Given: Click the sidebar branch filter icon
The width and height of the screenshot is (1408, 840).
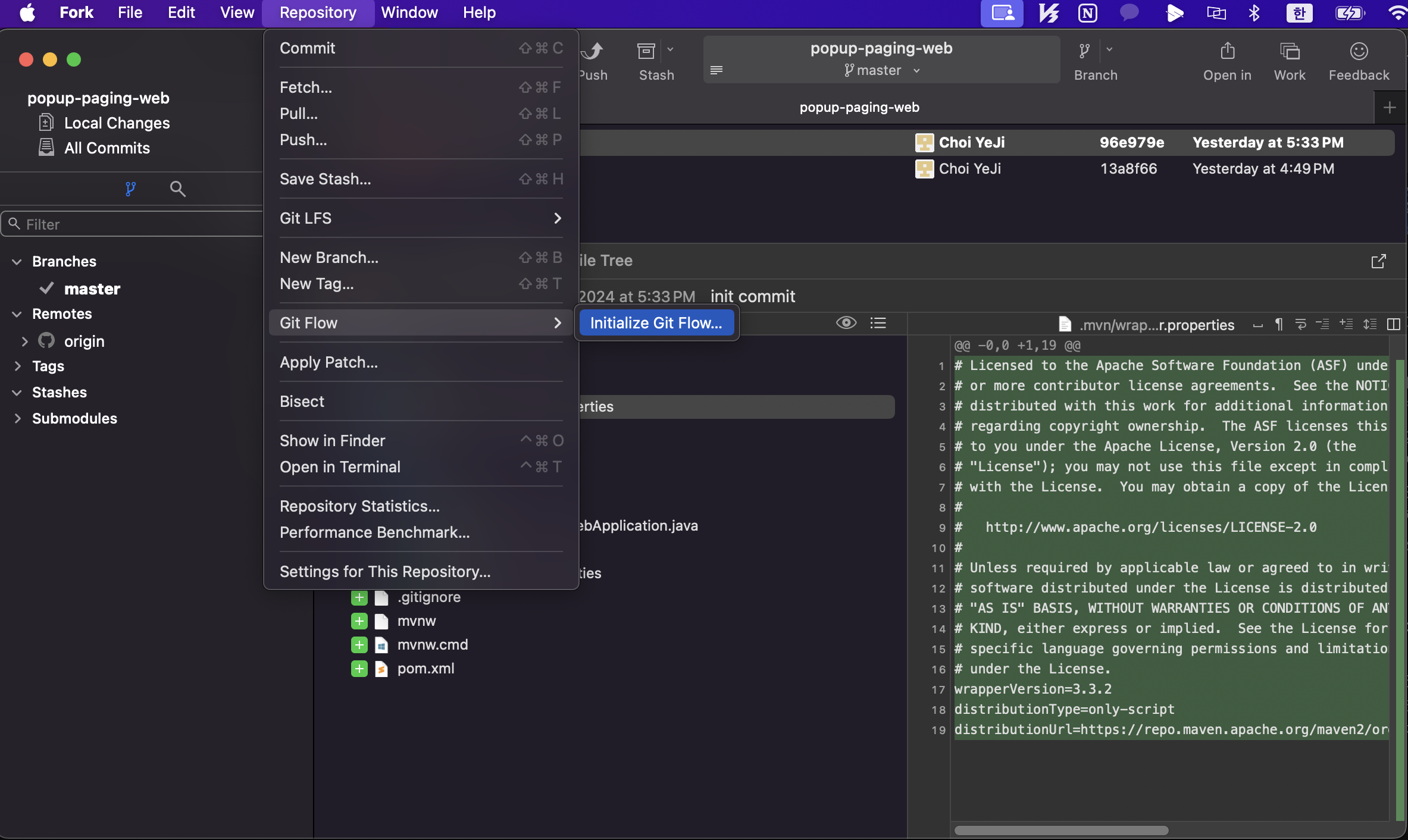Looking at the screenshot, I should (130, 189).
